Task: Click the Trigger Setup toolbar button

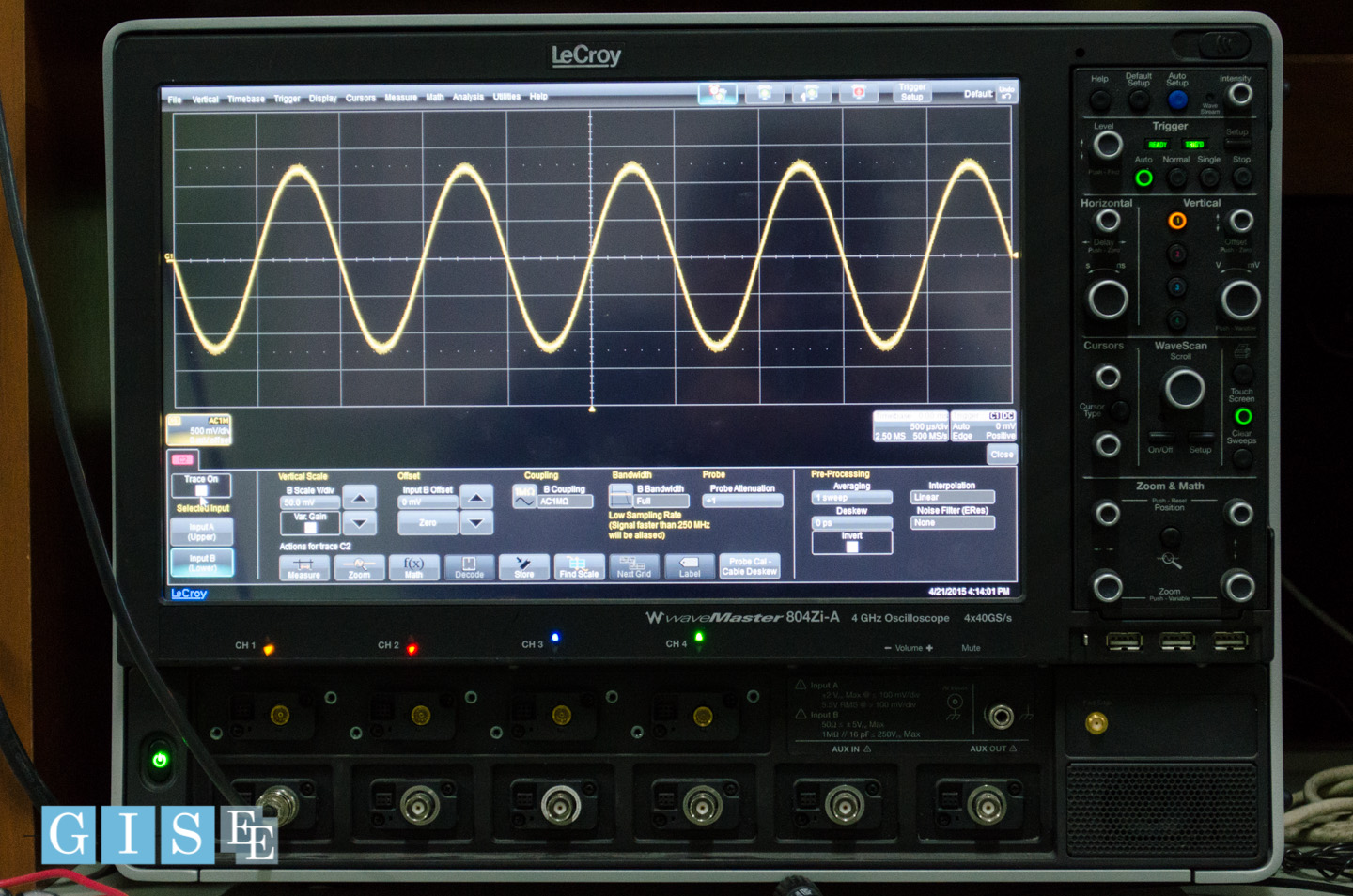Action: coord(912,92)
